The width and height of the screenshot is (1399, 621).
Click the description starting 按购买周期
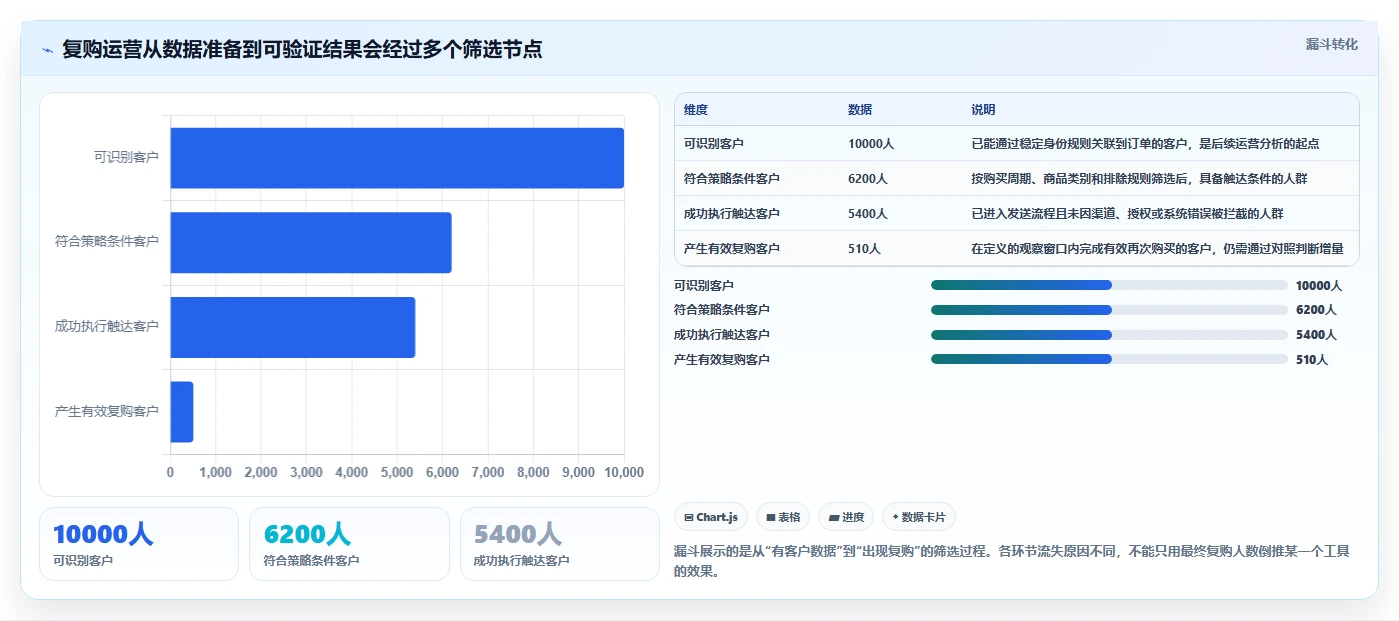click(1139, 179)
